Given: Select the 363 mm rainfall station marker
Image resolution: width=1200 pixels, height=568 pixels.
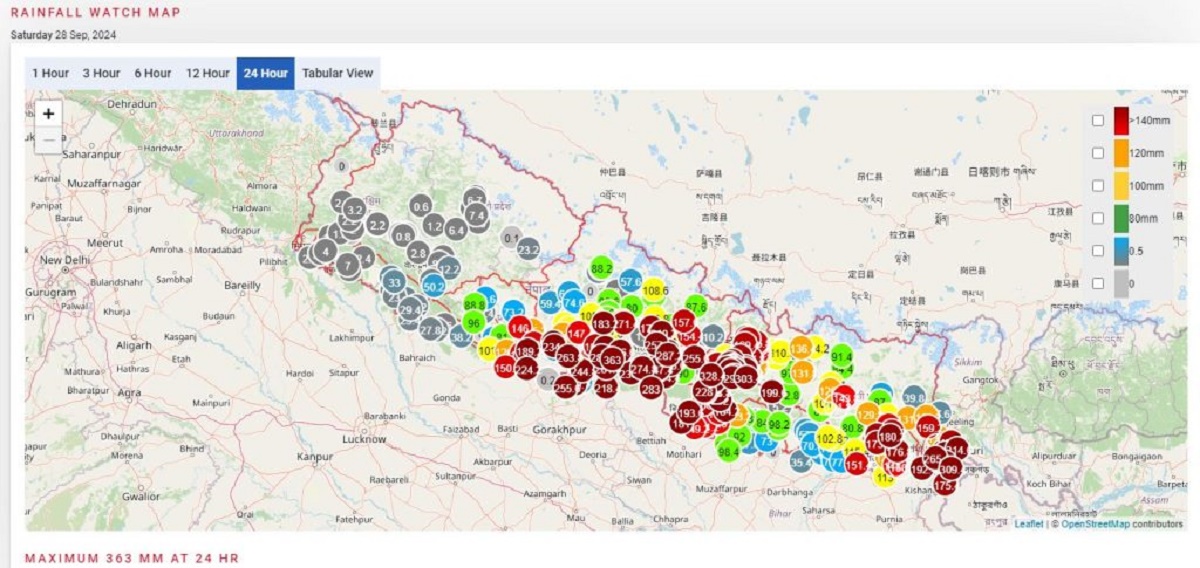Looking at the screenshot, I should coord(612,360).
